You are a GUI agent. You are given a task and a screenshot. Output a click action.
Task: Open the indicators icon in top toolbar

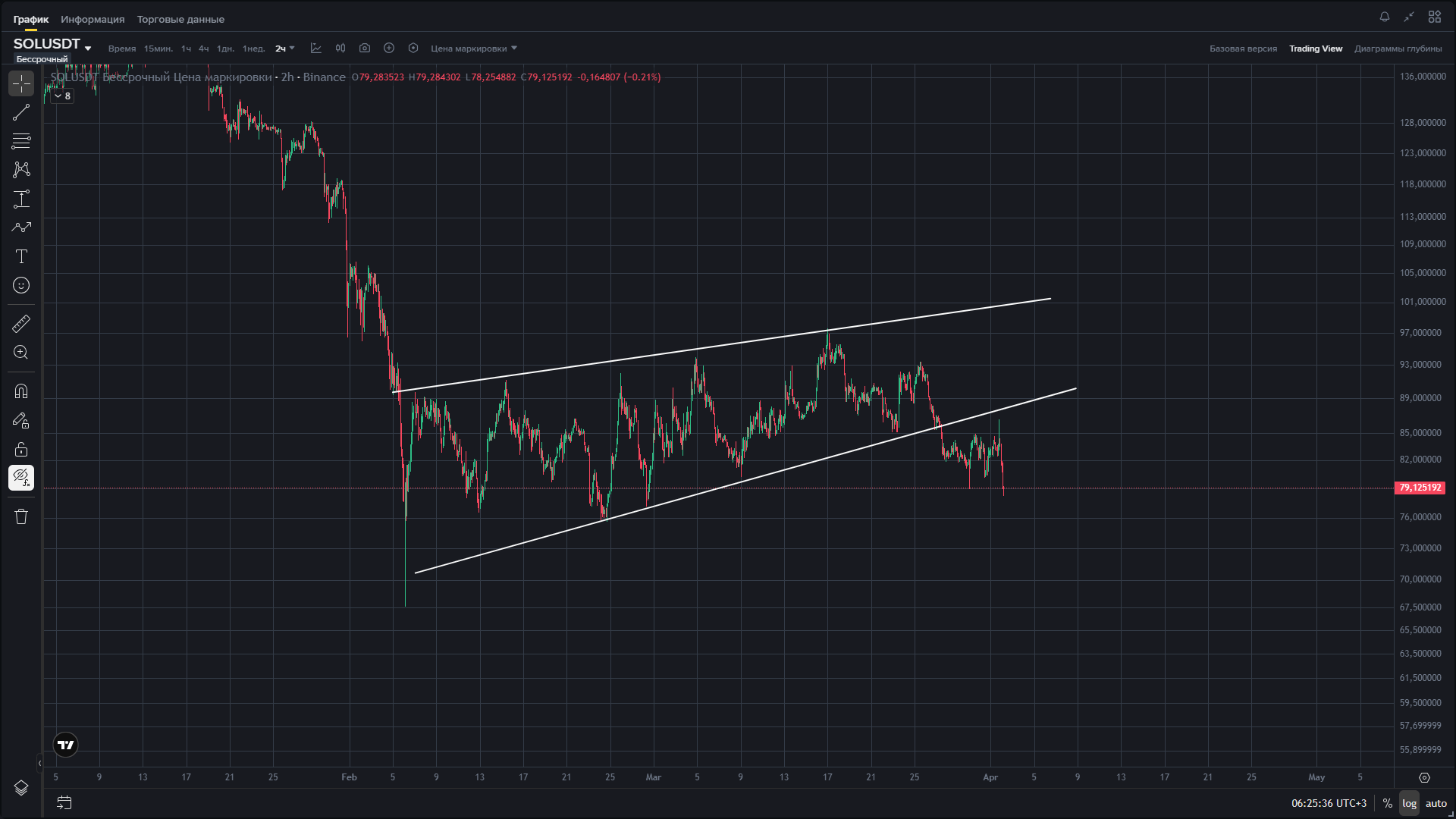[x=316, y=48]
